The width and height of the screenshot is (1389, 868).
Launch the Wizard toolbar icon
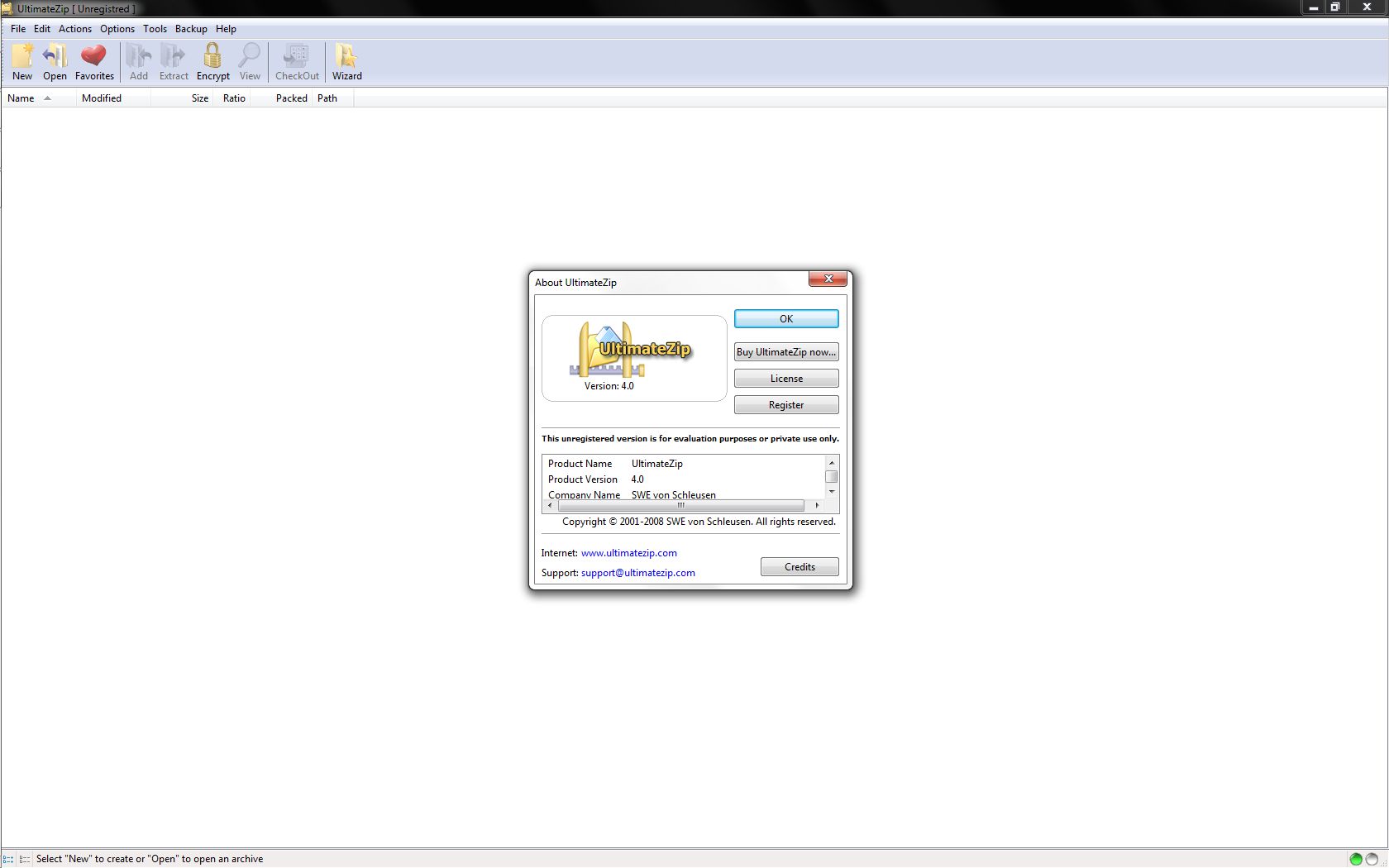pos(346,62)
